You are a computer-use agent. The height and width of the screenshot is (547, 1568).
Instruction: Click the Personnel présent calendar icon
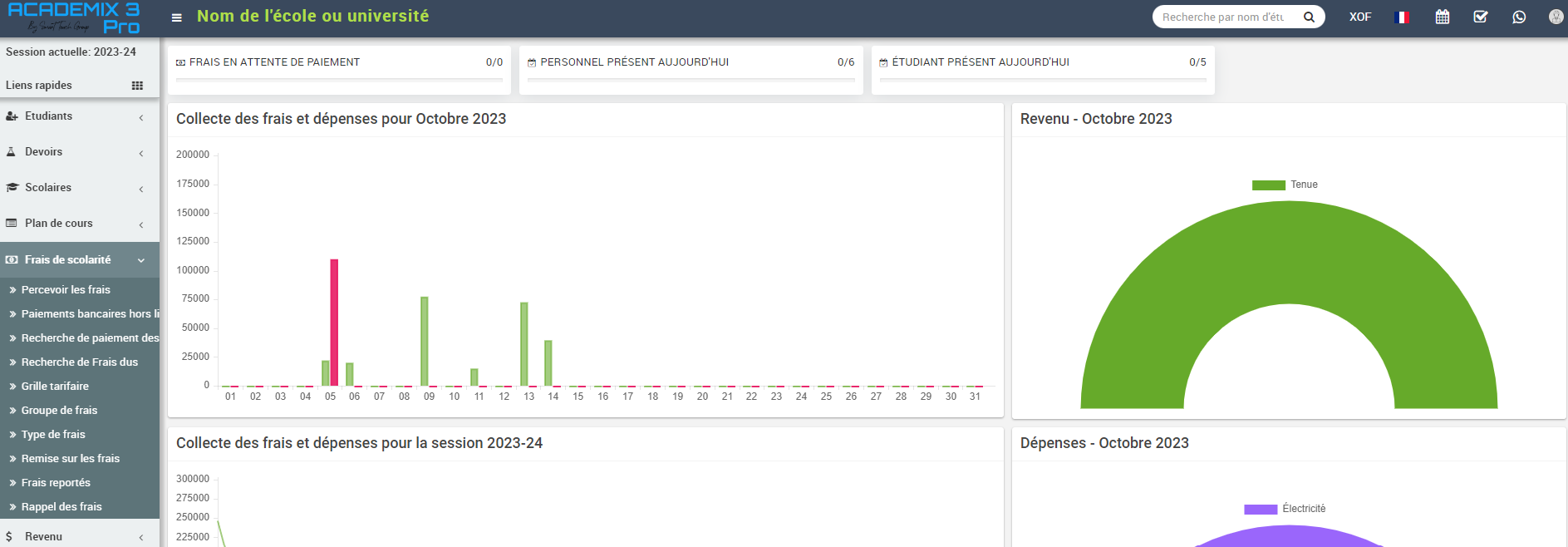click(x=532, y=62)
